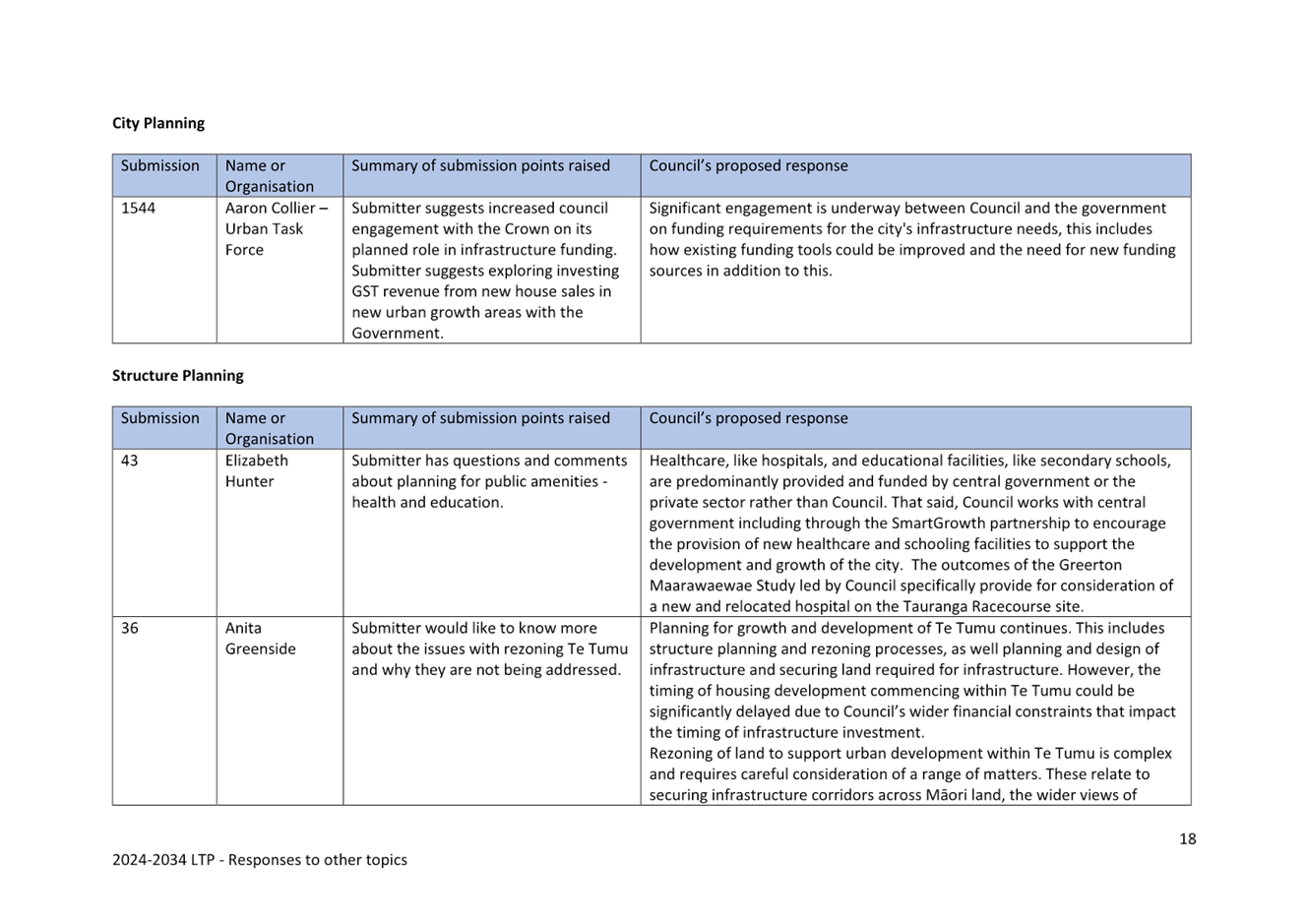Image resolution: width=1307 pixels, height=924 pixels.
Task: Select the 'City Planning' heading
Action: pos(158,123)
